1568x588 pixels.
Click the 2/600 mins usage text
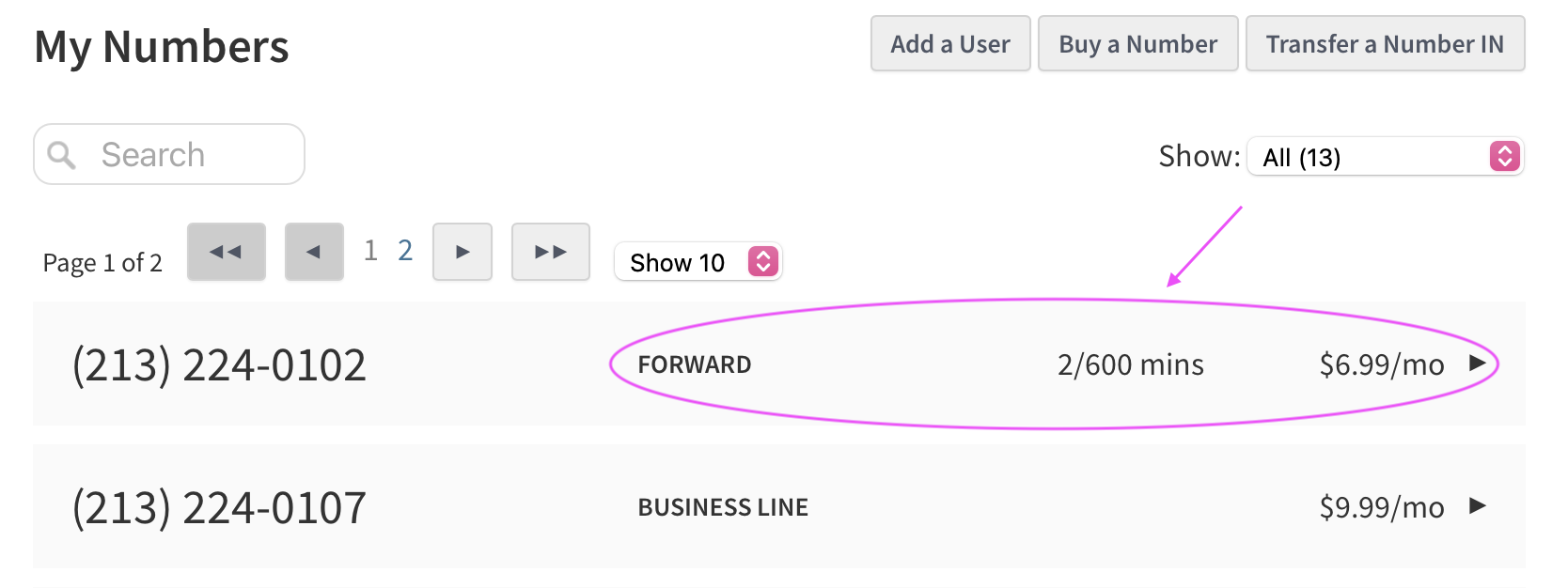[x=1130, y=364]
